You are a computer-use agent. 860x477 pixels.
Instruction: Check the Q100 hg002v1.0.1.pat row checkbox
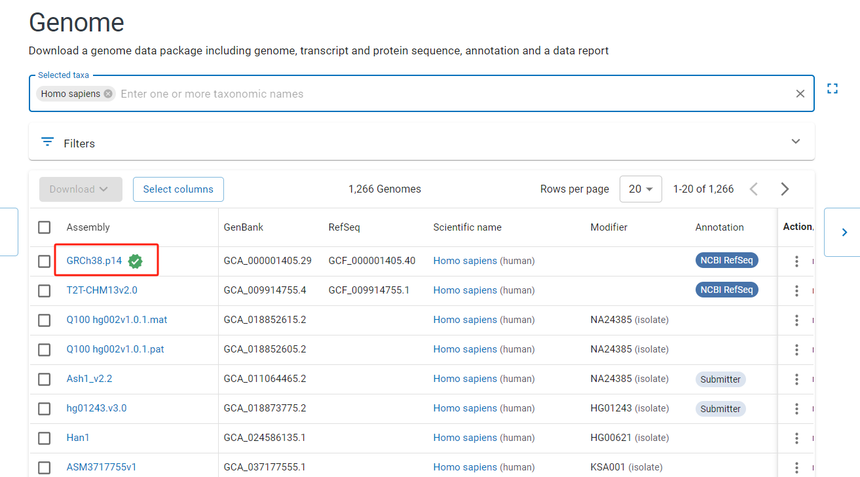[x=44, y=350]
